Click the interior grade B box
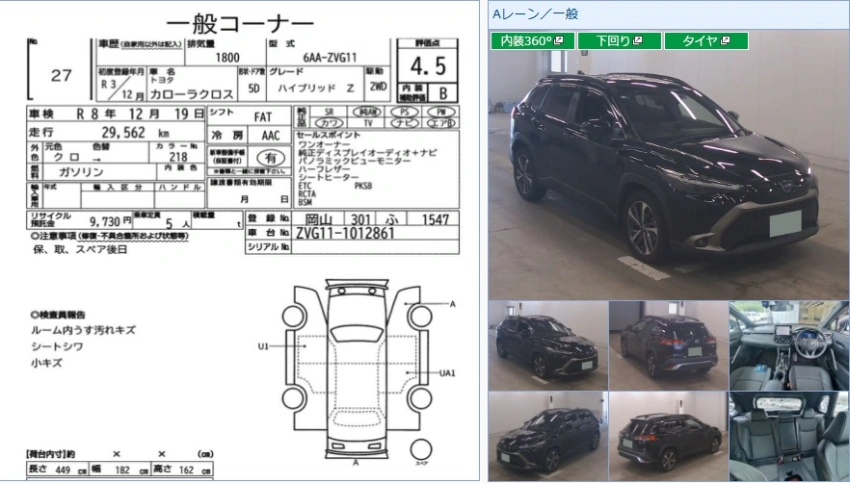Image resolution: width=850 pixels, height=483 pixels. pos(443,93)
